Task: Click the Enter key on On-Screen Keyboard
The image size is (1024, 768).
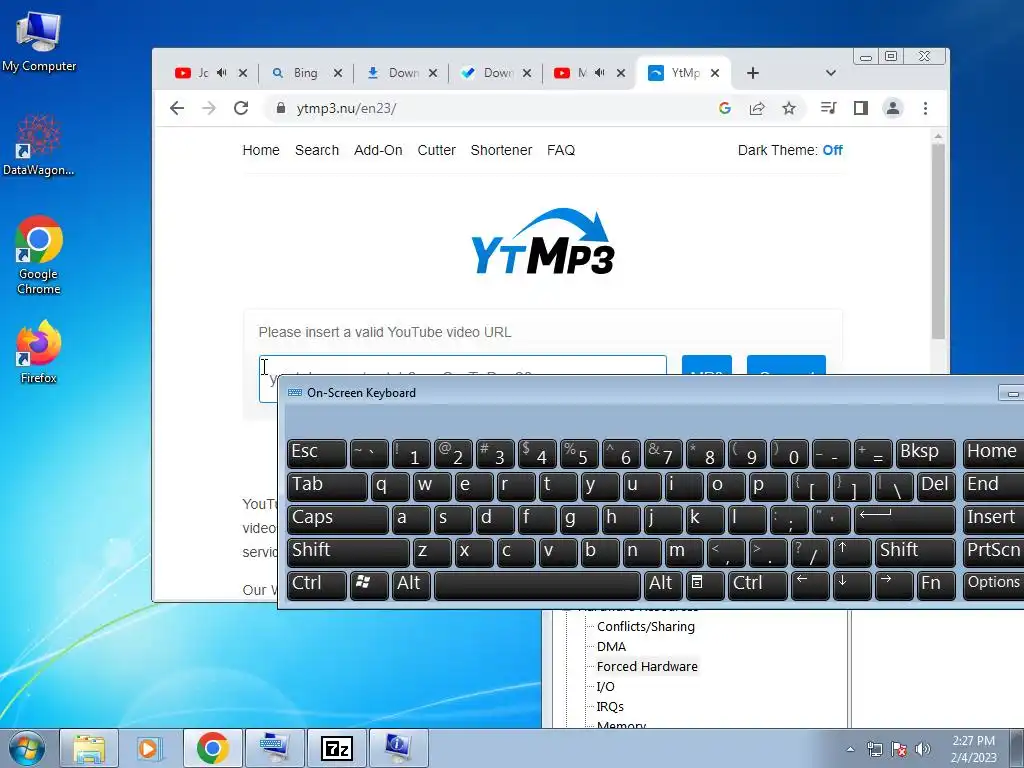Action: (904, 519)
